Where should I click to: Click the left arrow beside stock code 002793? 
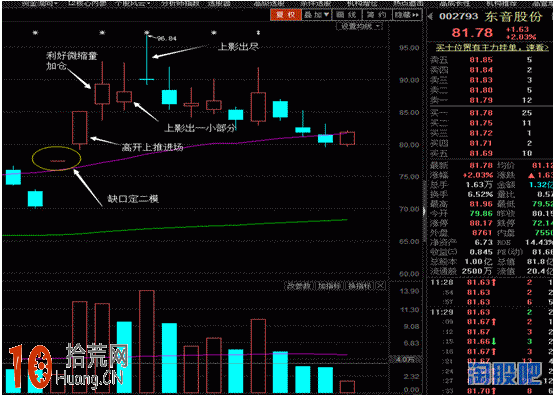pyautogui.click(x=430, y=16)
